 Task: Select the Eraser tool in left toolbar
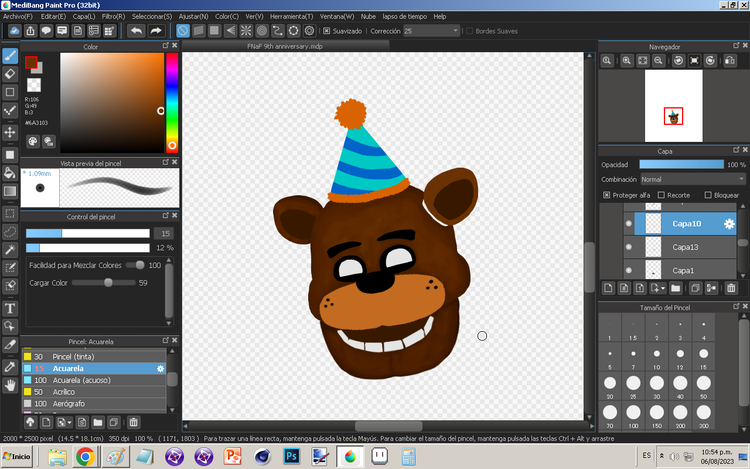coord(10,74)
